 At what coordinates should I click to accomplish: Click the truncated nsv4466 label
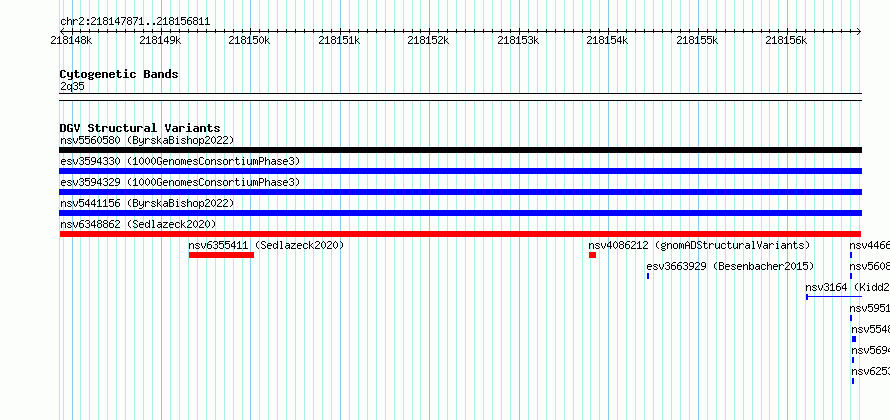tap(870, 245)
